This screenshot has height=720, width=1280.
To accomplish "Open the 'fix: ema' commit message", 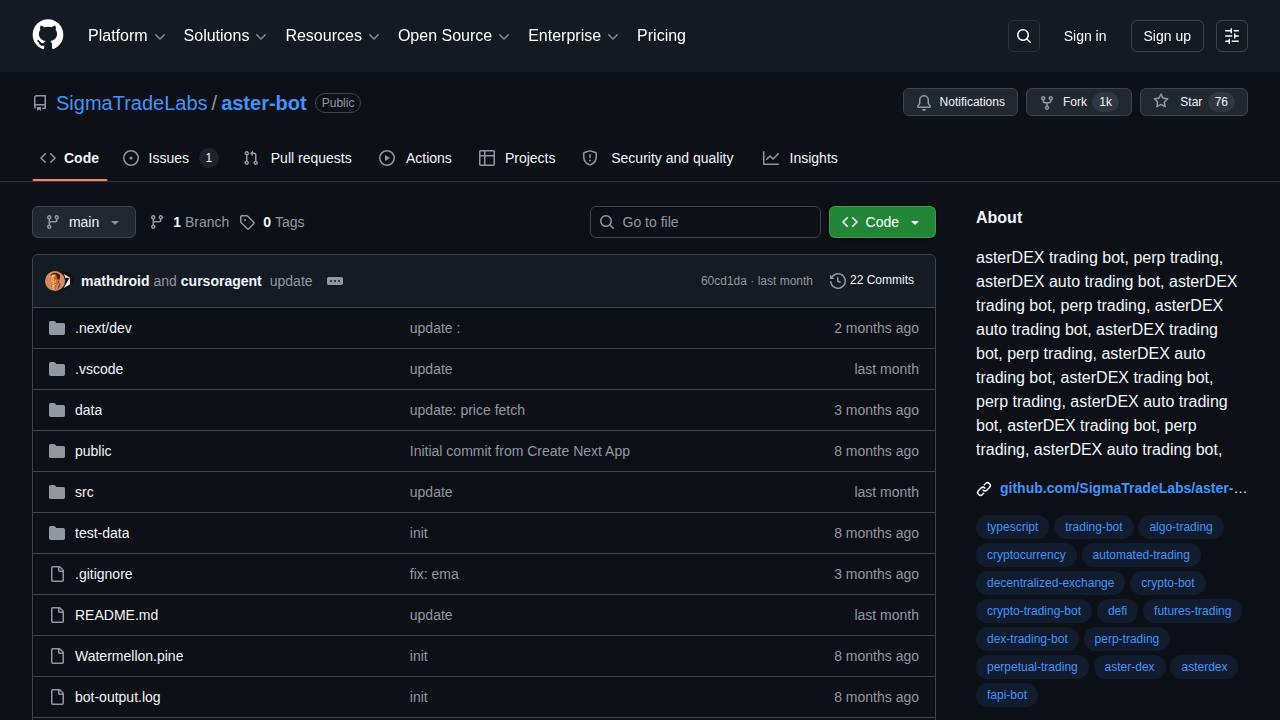I will (x=434, y=574).
